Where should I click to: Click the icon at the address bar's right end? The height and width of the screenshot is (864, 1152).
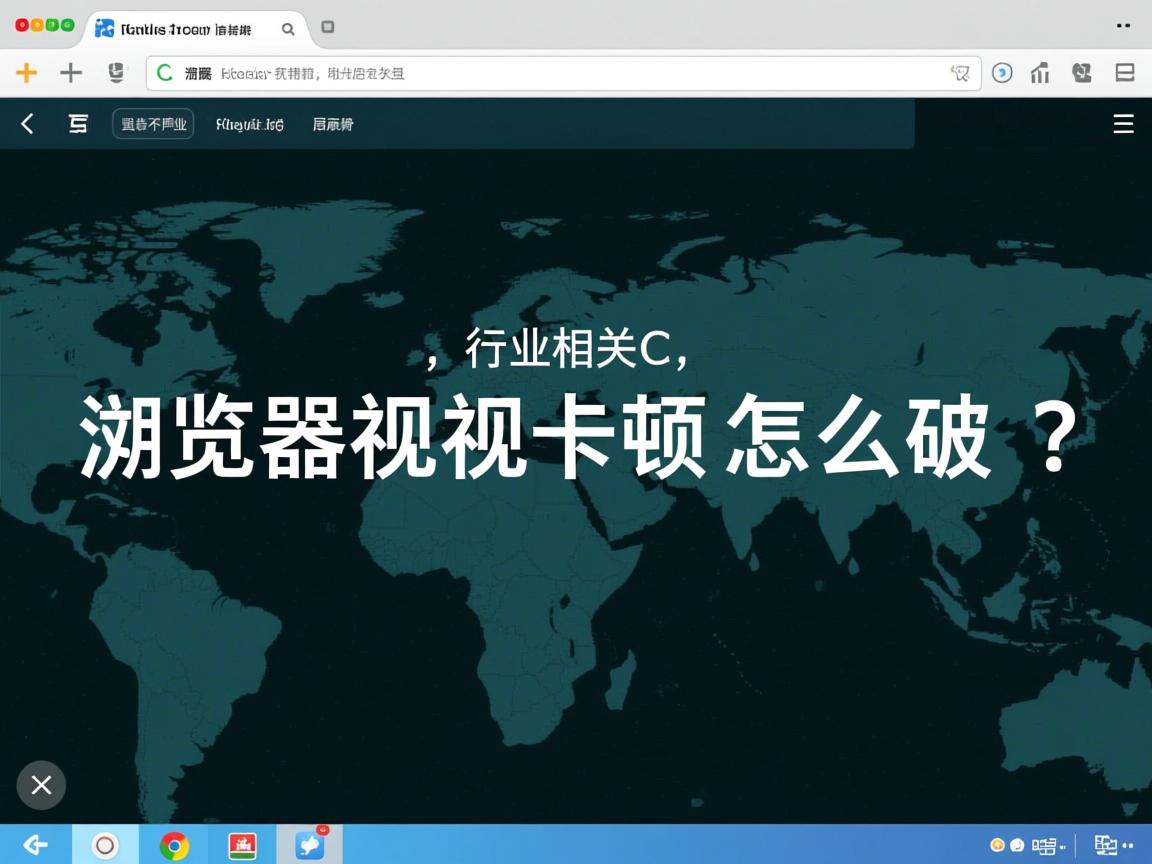click(x=960, y=73)
